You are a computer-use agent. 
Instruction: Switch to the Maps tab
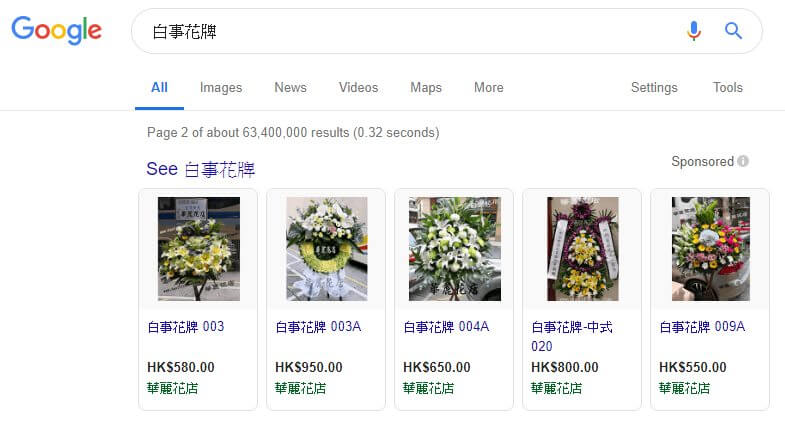coord(426,88)
